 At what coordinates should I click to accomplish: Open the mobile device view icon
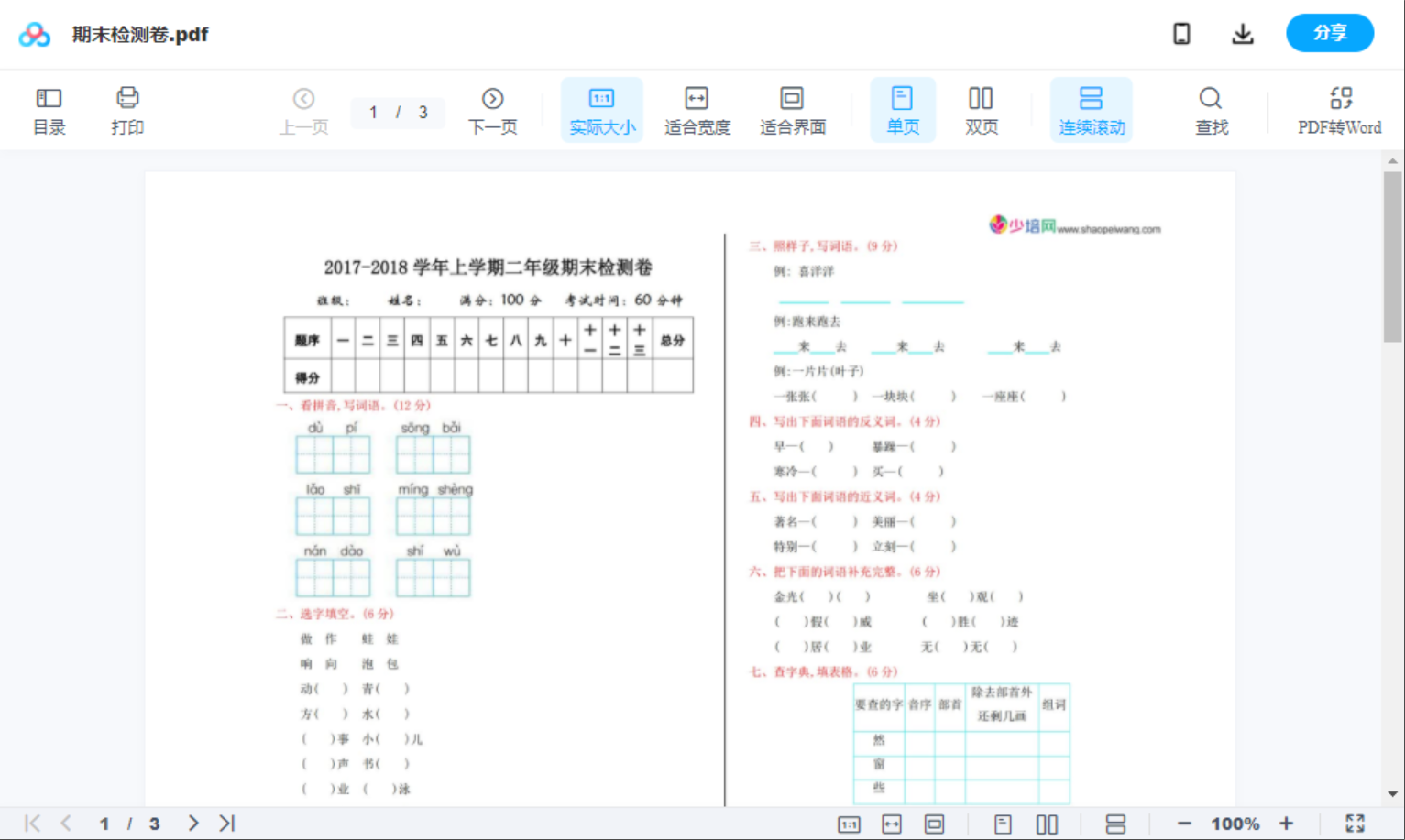1181,34
